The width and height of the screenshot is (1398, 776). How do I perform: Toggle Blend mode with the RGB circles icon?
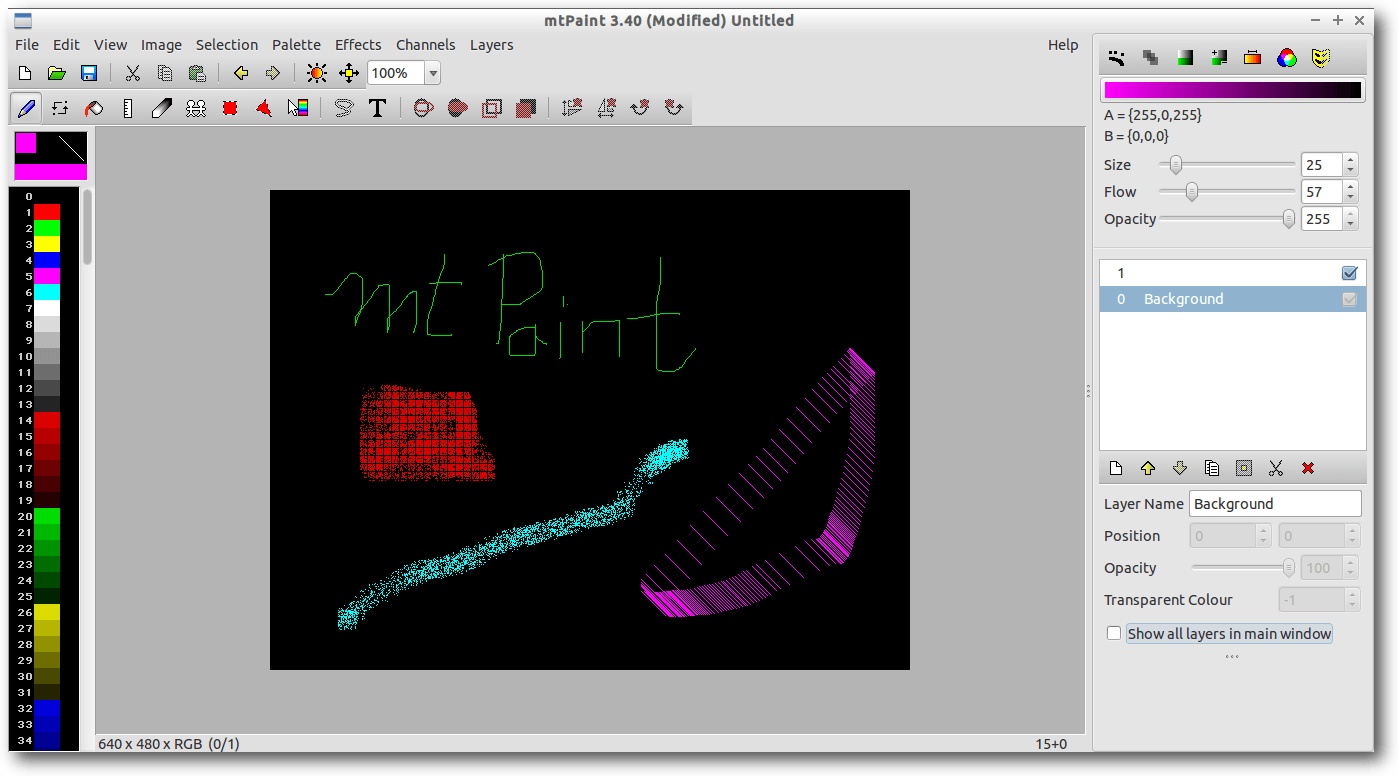(x=1287, y=58)
